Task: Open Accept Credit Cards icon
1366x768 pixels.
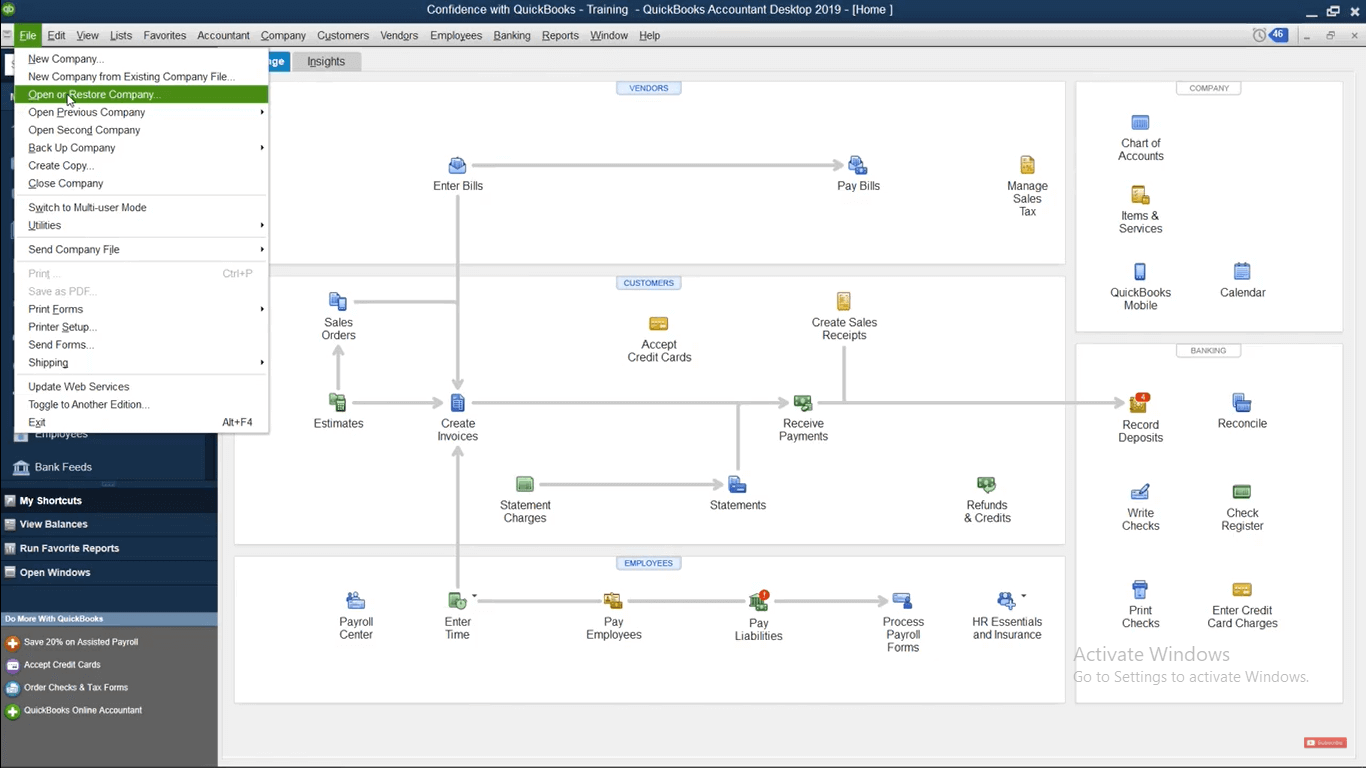Action: [x=659, y=324]
